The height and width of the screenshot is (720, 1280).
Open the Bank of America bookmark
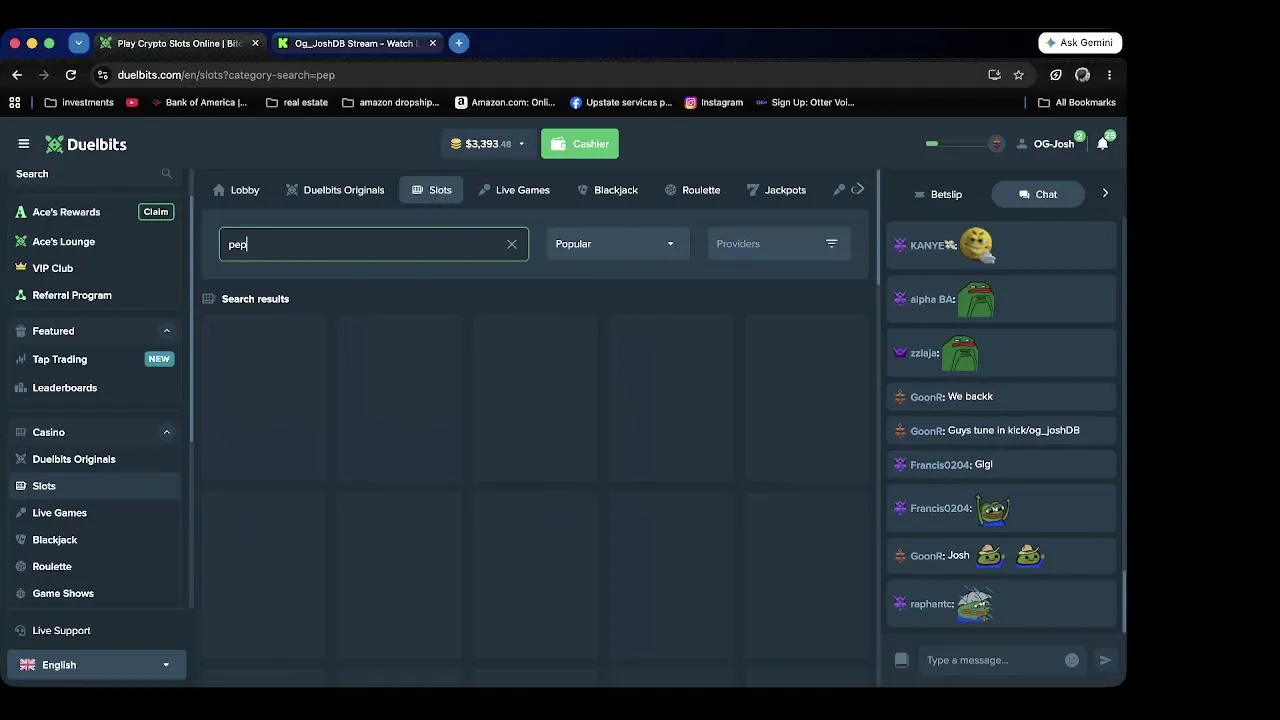[199, 102]
